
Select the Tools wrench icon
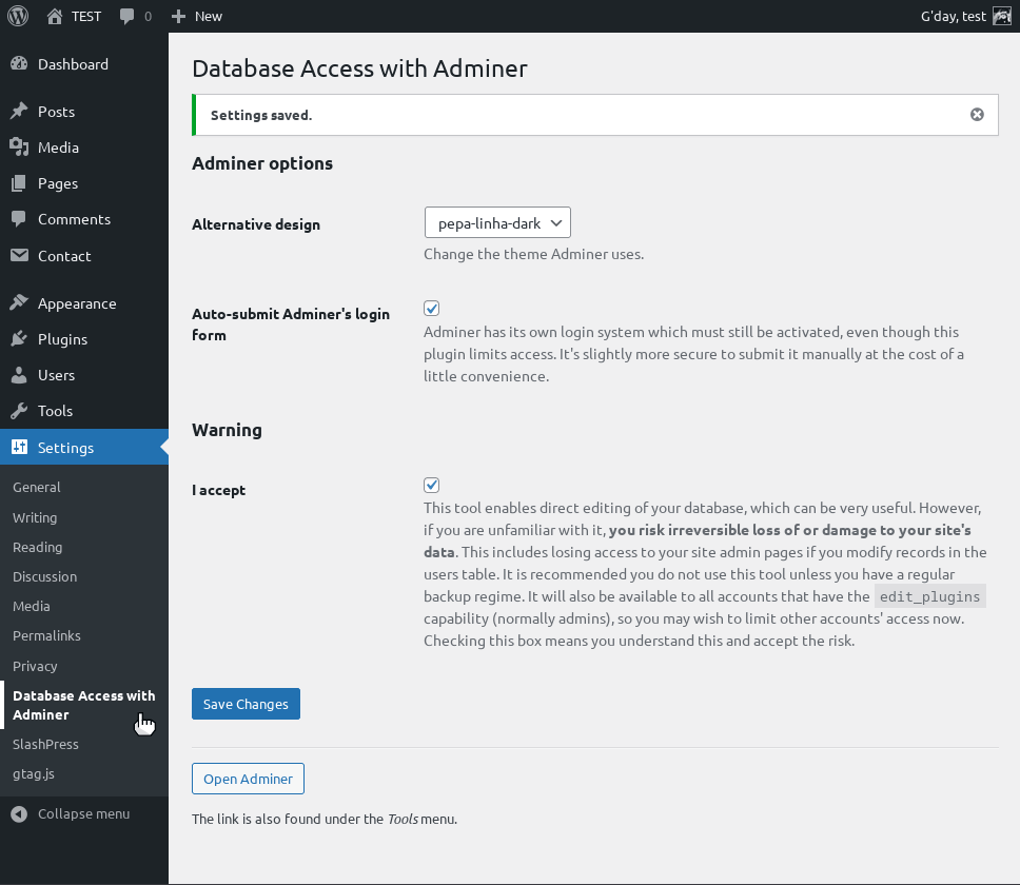pyautogui.click(x=20, y=410)
